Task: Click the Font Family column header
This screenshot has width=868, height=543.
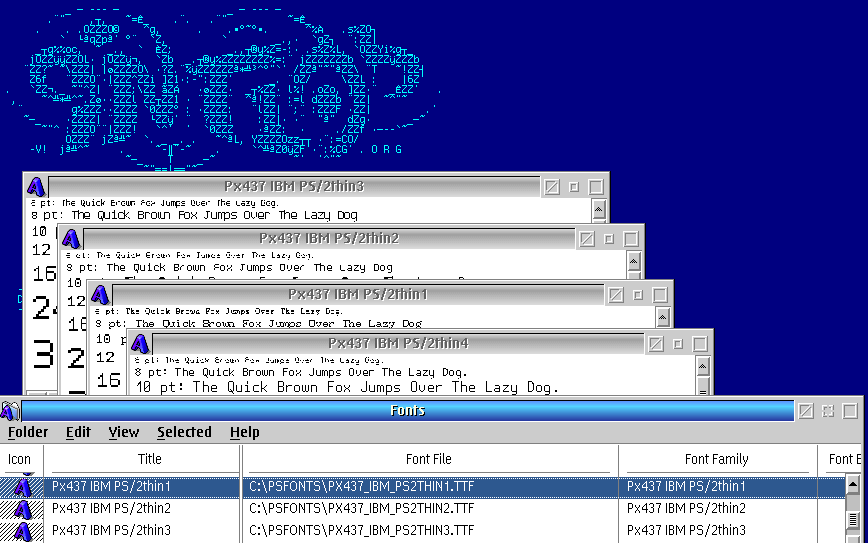Action: [716, 459]
